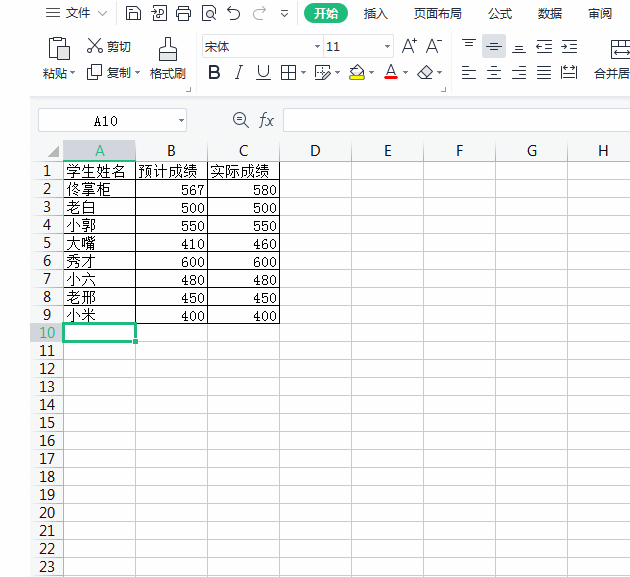
Task: Expand the arrow beside 文件 menu
Action: (103, 13)
